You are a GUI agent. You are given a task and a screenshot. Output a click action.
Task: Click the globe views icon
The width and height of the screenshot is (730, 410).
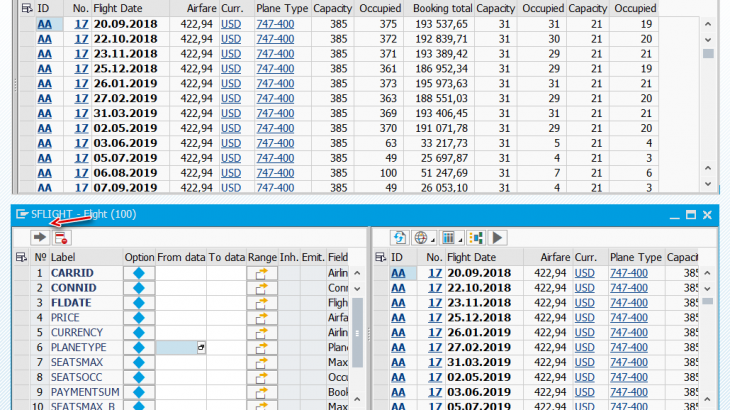click(420, 238)
